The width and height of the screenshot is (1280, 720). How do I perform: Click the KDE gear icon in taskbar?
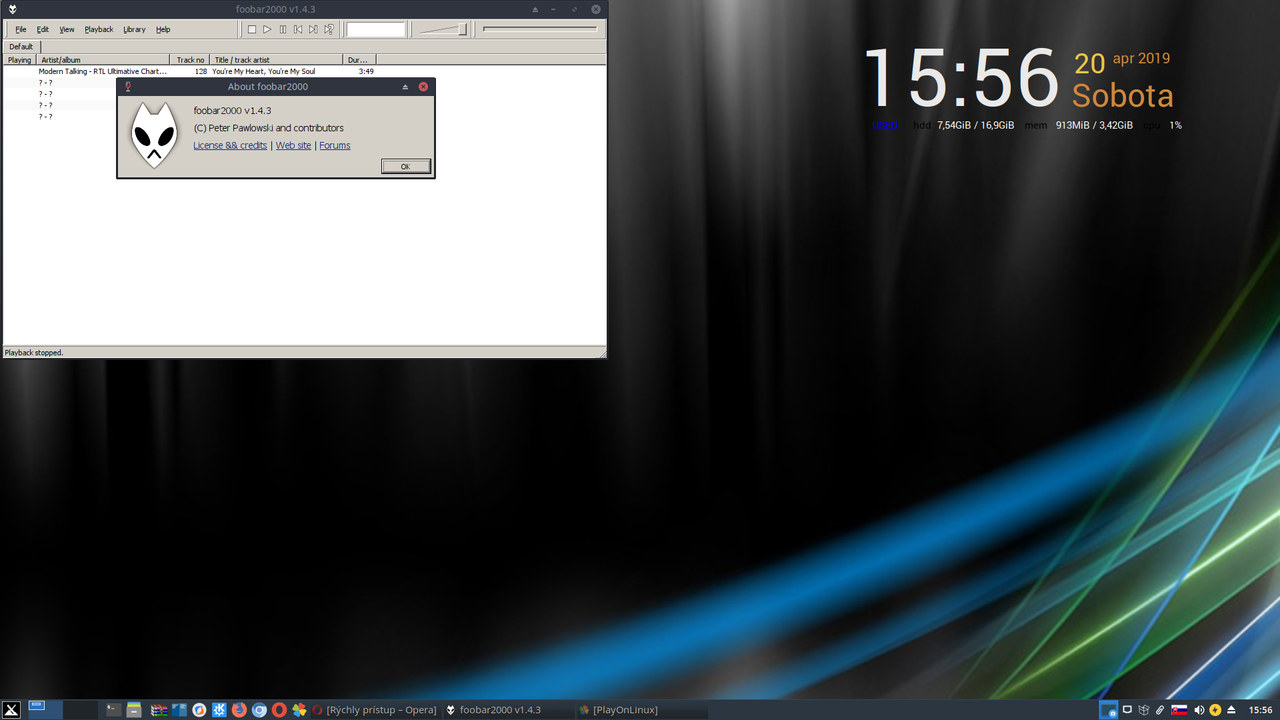[x=219, y=710]
